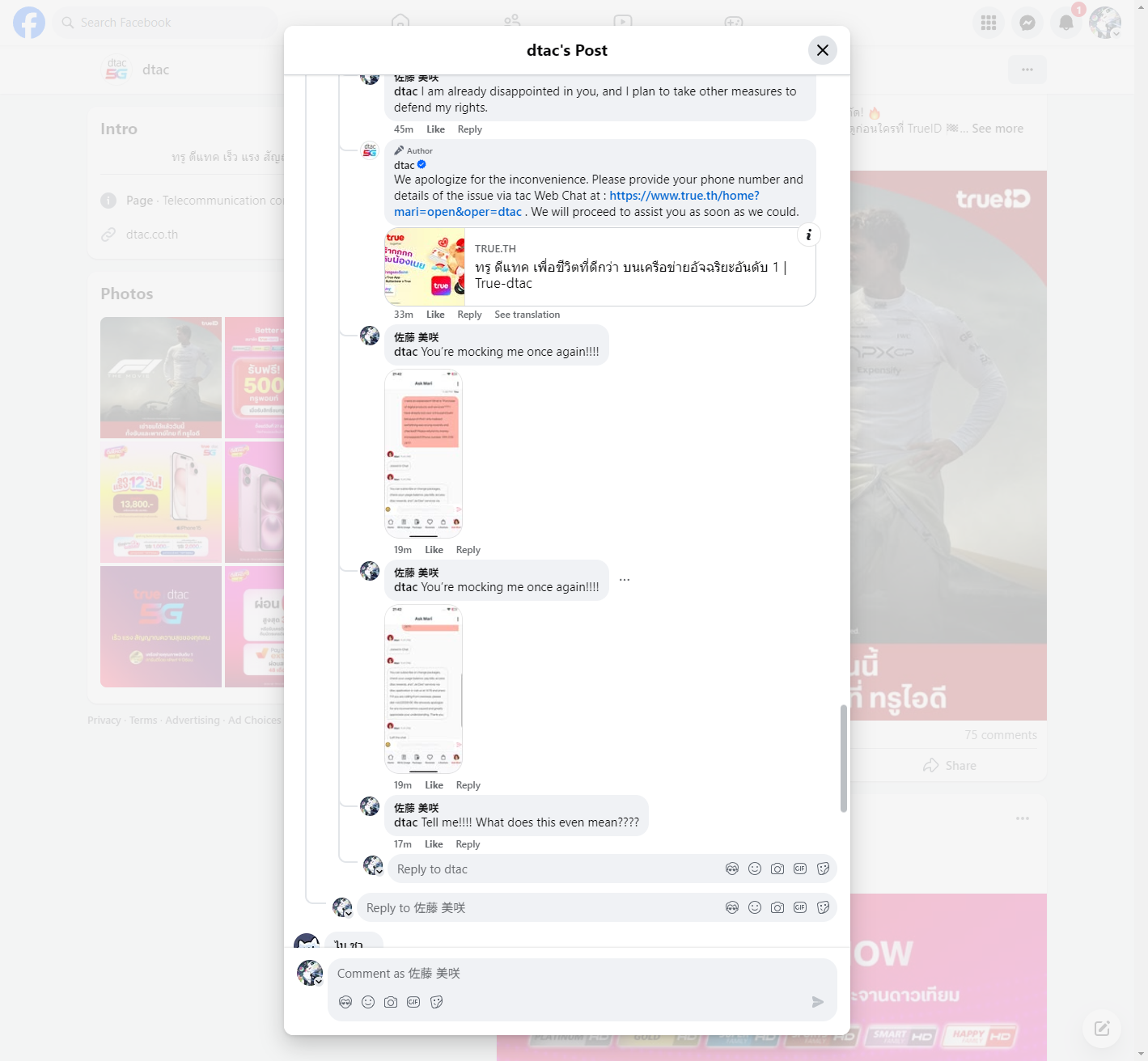Viewport: 1148px width, 1061px height.
Task: Open the TRUE.TH link preview card
Action: point(599,267)
